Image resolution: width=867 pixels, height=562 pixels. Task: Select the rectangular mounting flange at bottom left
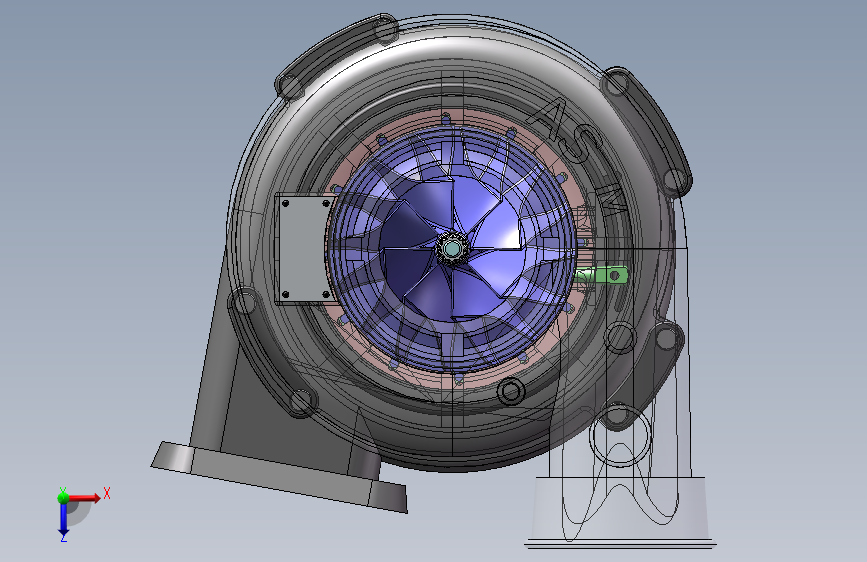279,476
